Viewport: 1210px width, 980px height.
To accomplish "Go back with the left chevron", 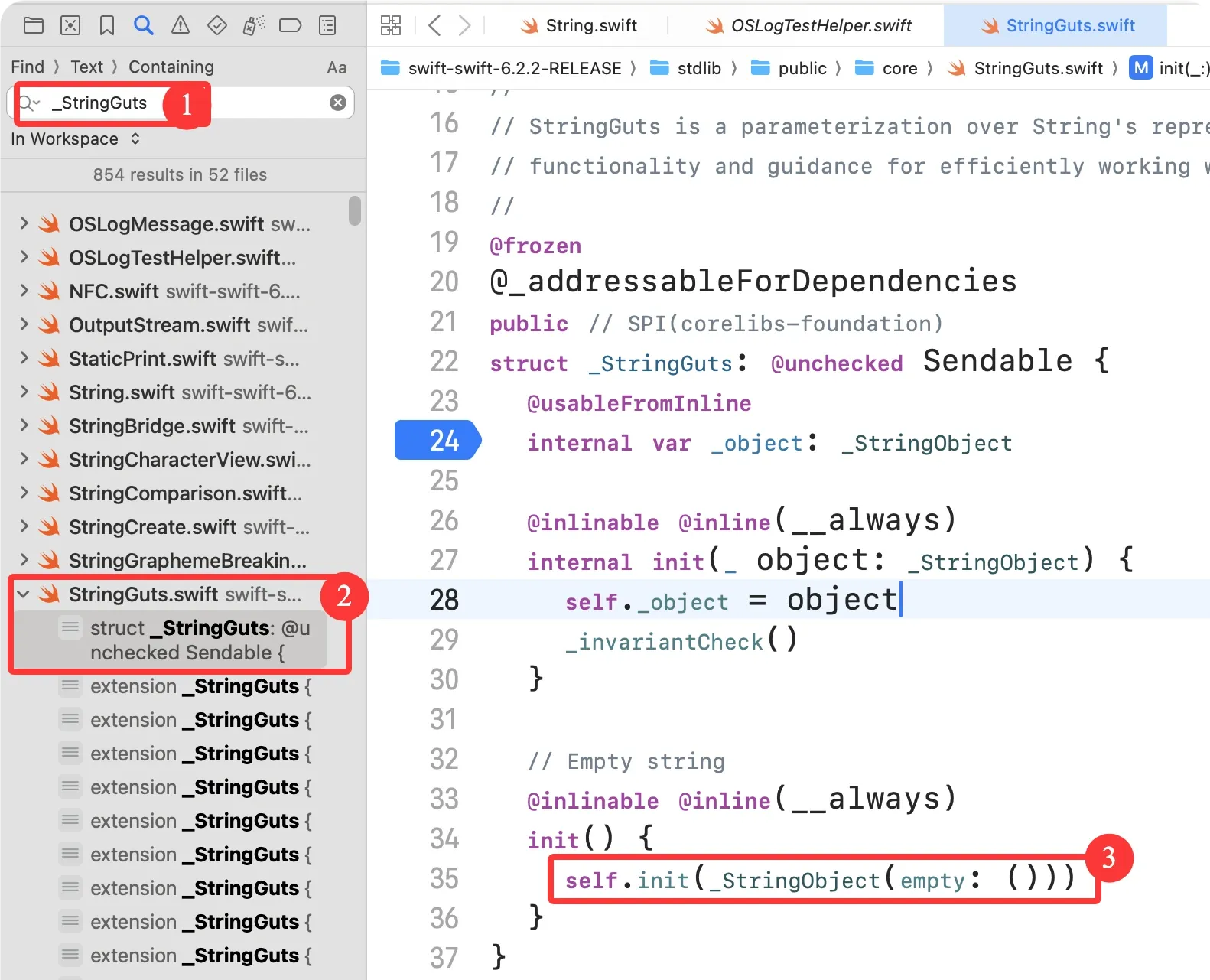I will click(434, 25).
